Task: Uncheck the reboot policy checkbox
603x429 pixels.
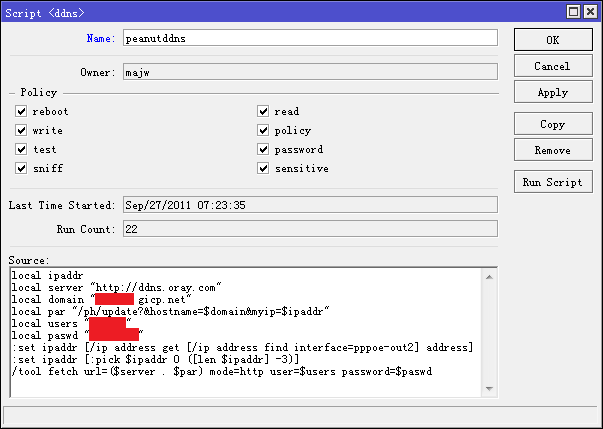Action: click(x=21, y=112)
